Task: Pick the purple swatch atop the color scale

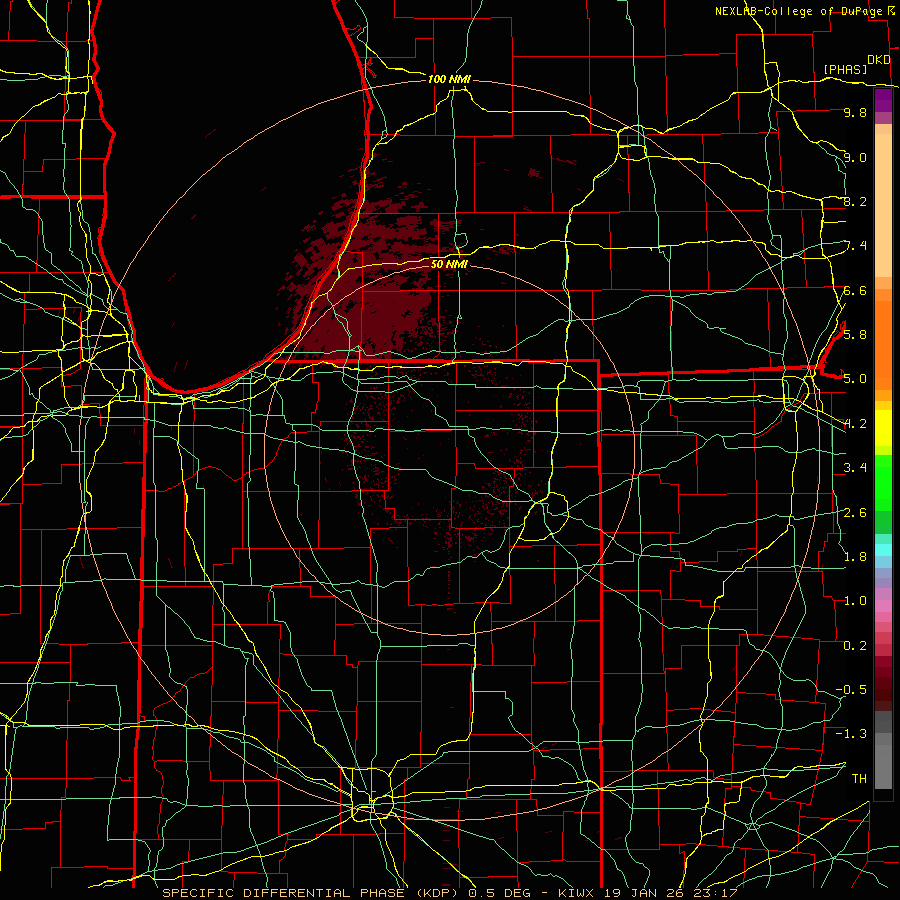Action: 883,100
